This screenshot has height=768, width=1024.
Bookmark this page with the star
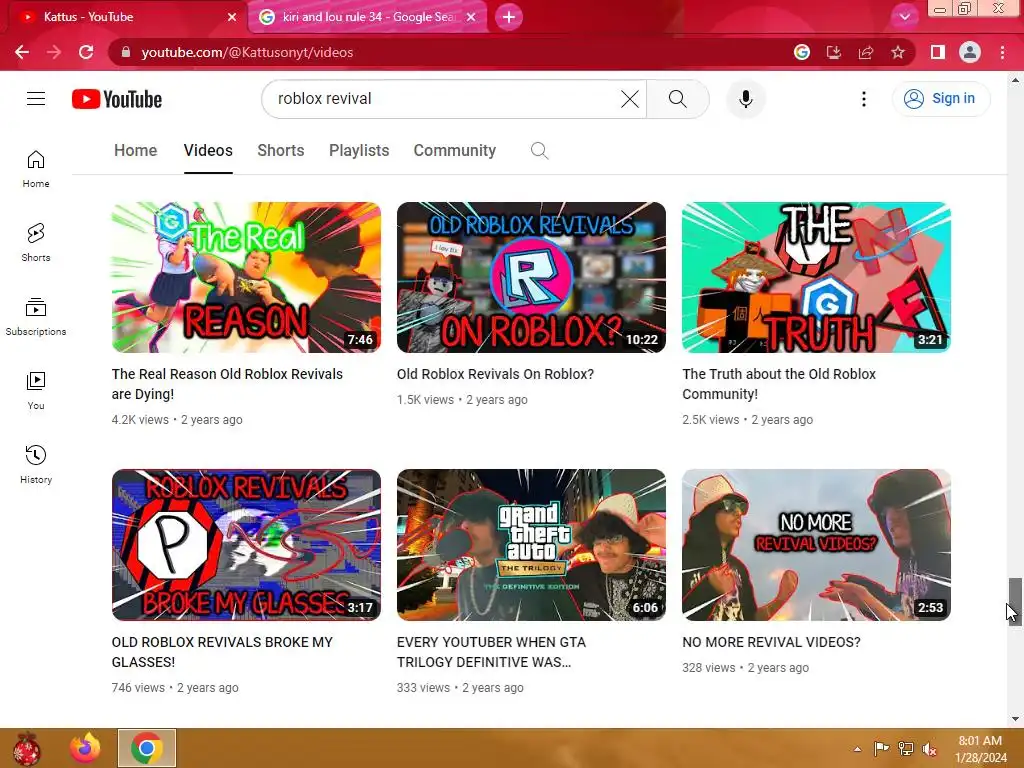[x=898, y=52]
